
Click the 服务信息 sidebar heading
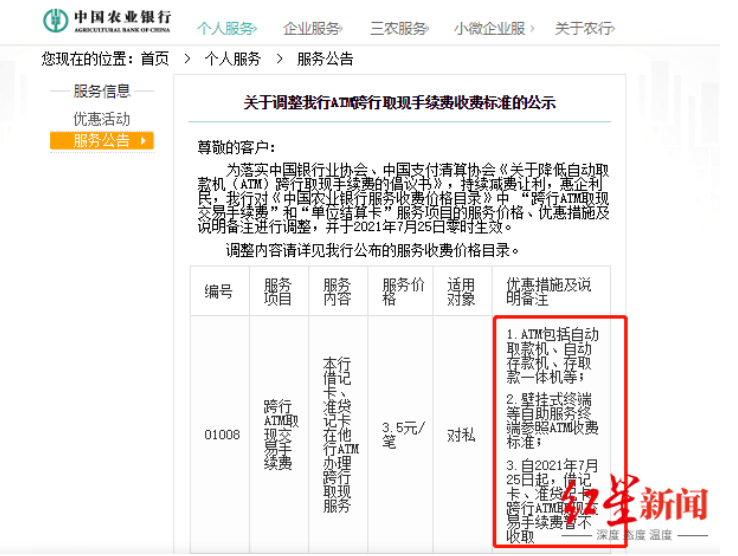[x=102, y=91]
